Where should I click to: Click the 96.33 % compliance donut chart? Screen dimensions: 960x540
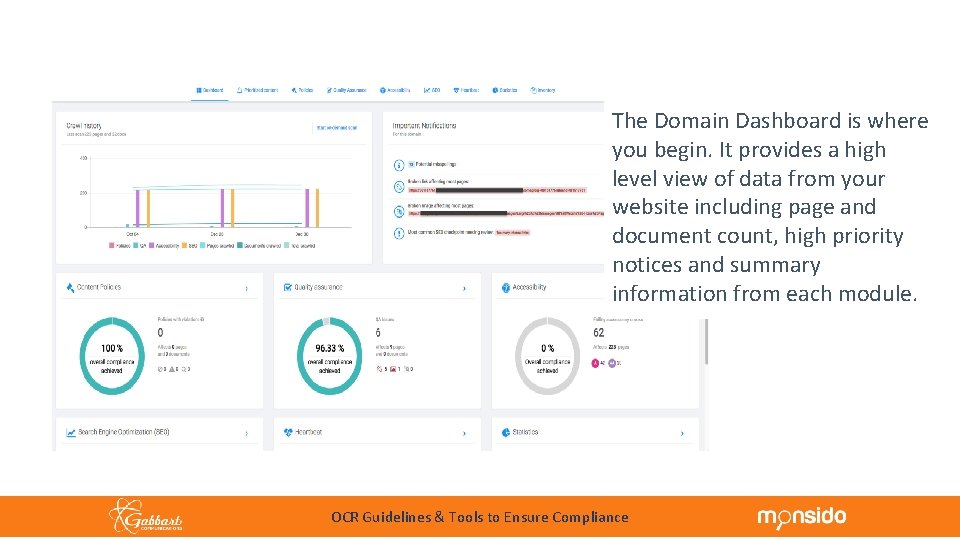tap(329, 356)
